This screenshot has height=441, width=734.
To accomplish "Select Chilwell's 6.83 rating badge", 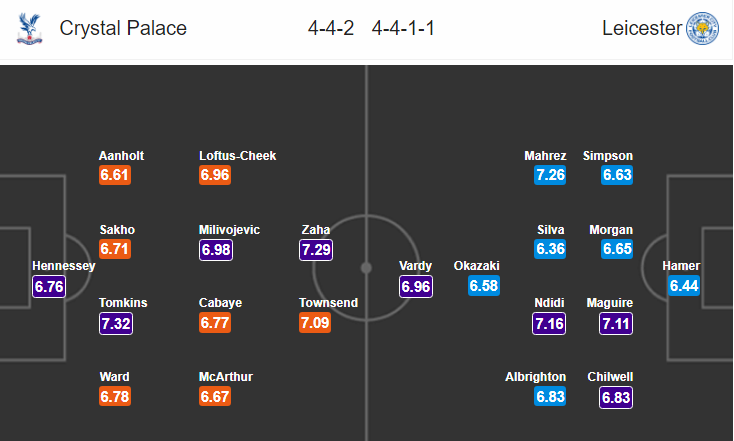I will [x=616, y=397].
